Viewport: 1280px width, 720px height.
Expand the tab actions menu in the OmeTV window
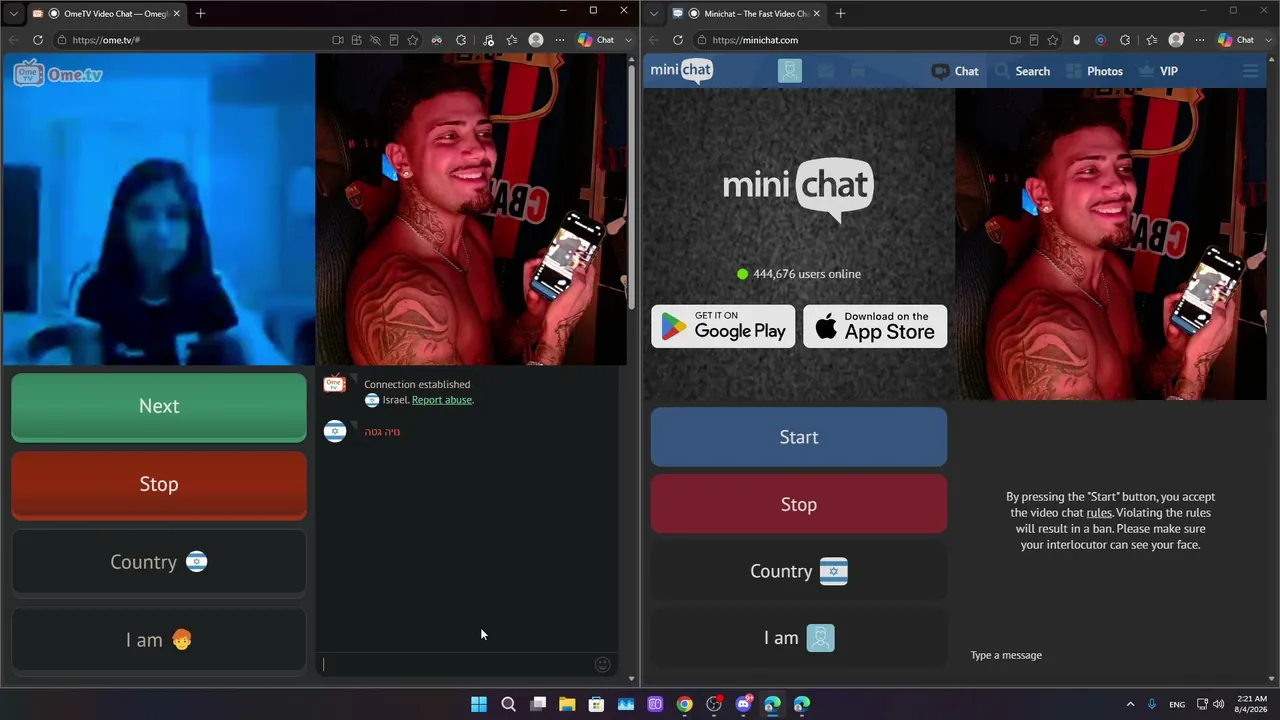coord(13,13)
